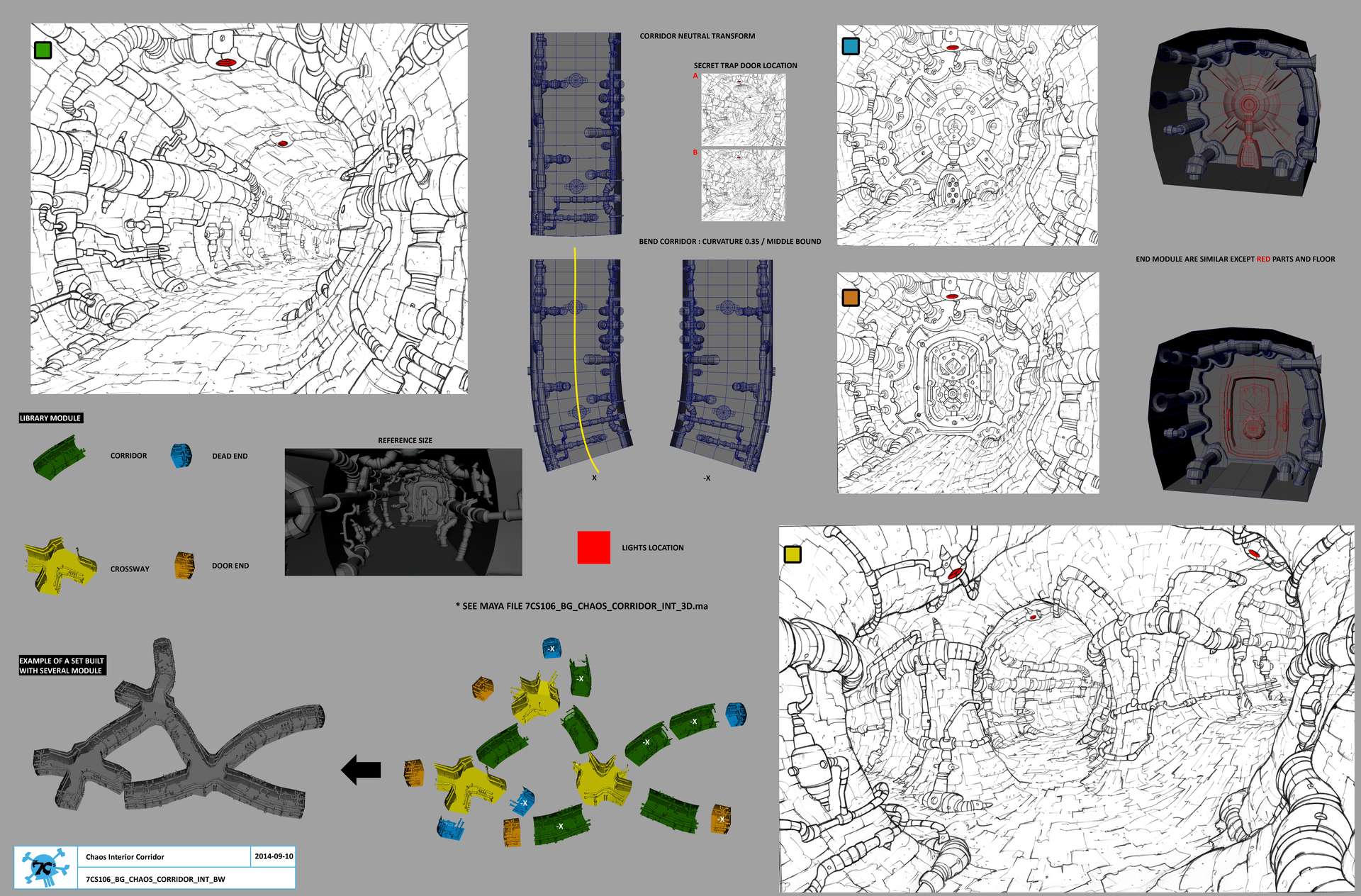
Task: Click the blue skull logo in the title block
Action: (44, 868)
